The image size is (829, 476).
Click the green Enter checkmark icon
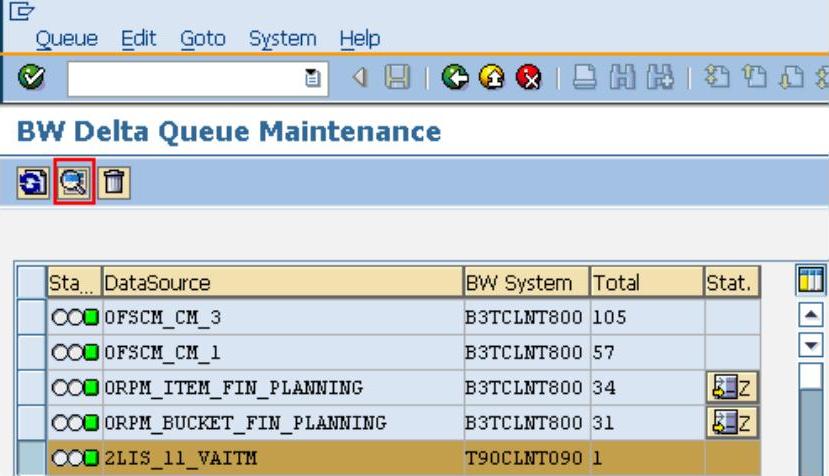pos(31,78)
